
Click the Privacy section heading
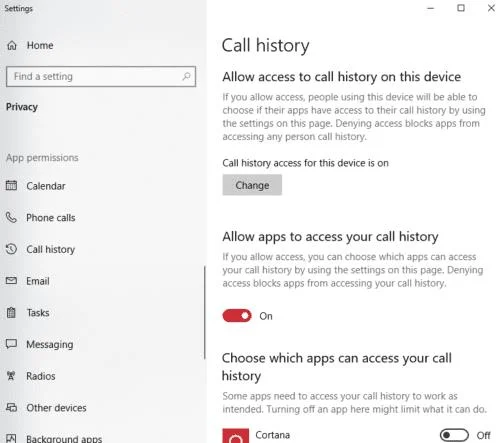tap(22, 107)
